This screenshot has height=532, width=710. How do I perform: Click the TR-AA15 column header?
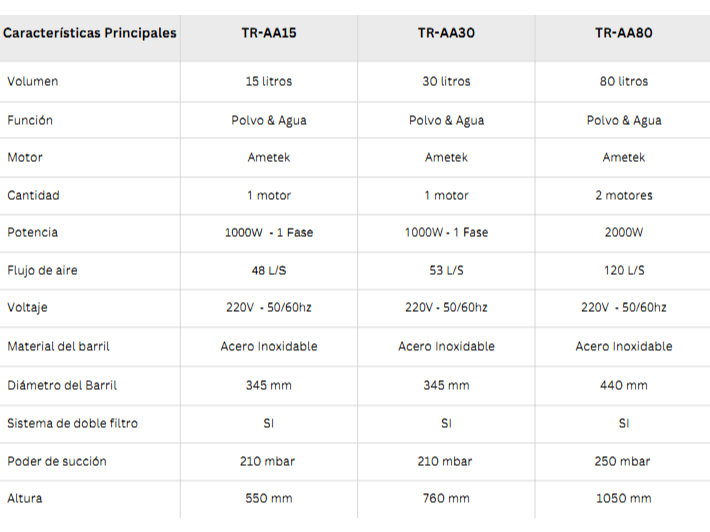click(x=268, y=33)
